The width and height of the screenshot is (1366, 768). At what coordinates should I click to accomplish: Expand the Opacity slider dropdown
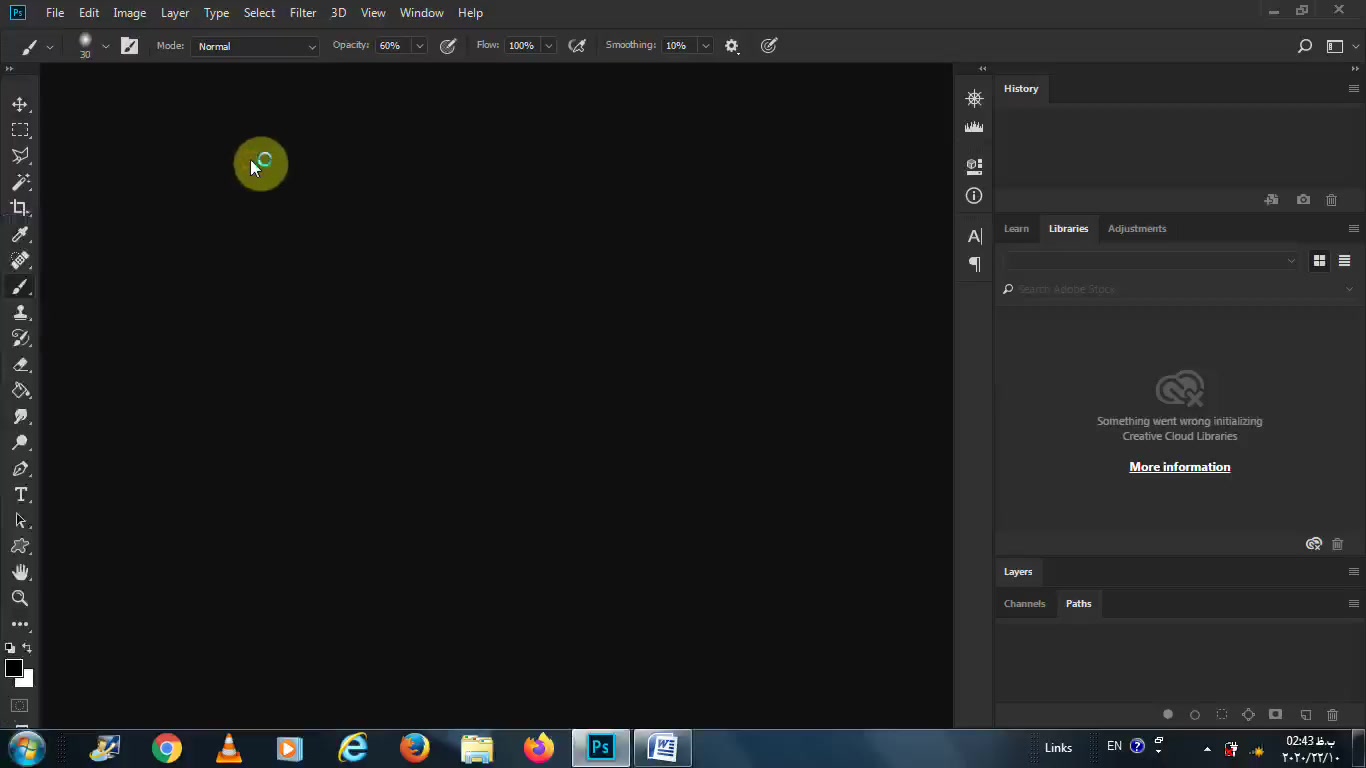419,46
